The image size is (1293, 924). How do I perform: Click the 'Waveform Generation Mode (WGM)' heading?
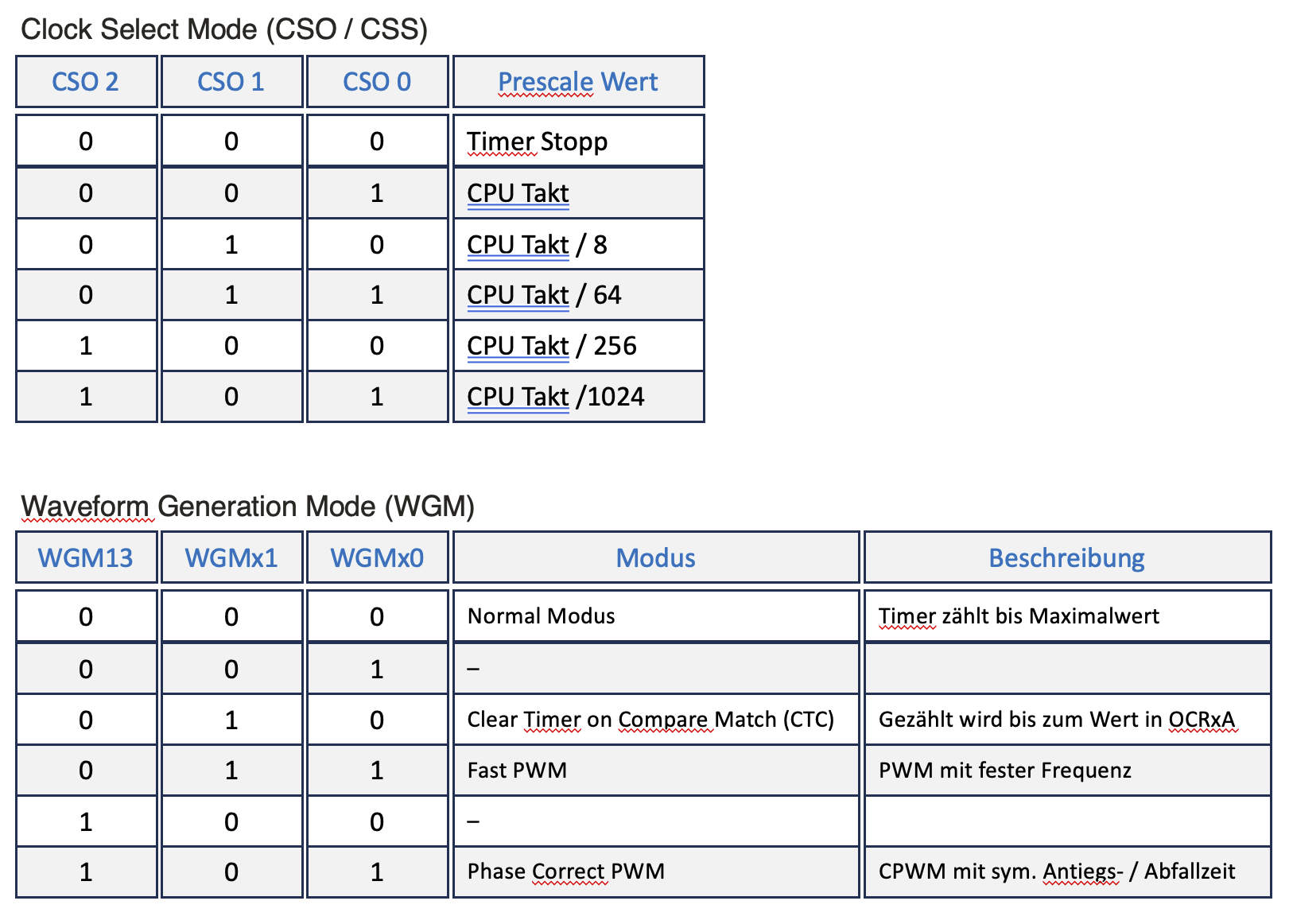point(247,507)
